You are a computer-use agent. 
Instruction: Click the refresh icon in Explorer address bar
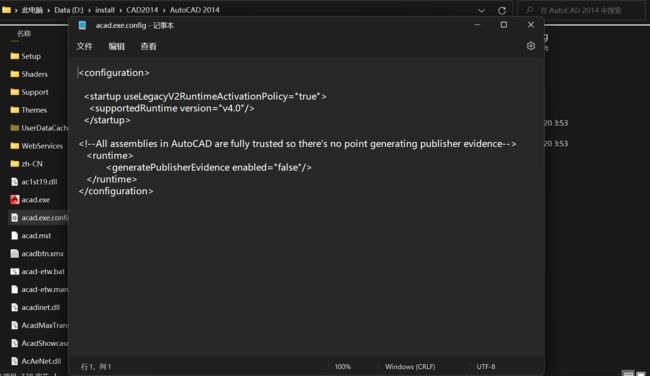[502, 10]
